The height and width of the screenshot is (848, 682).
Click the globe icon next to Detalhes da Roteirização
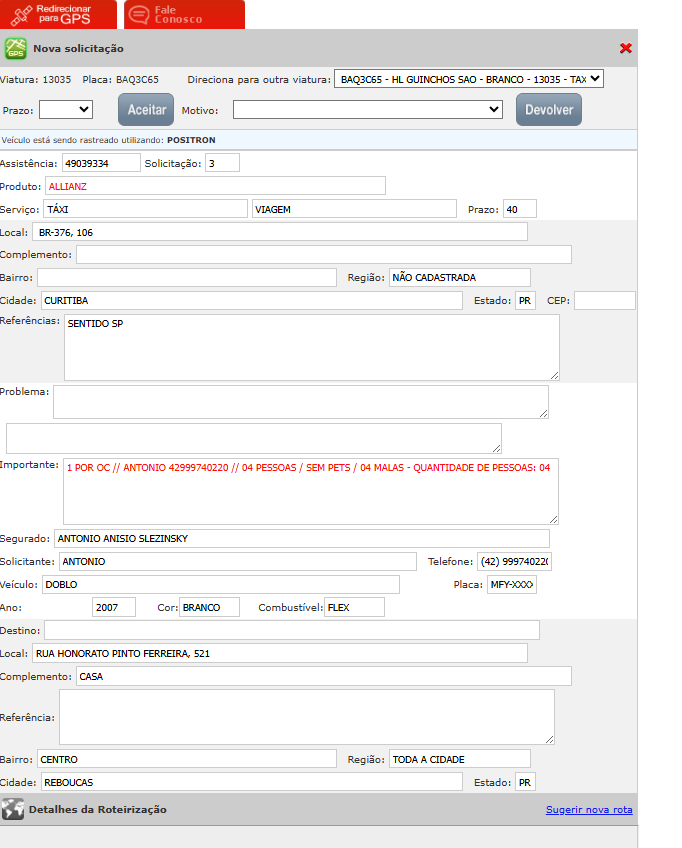[13, 809]
